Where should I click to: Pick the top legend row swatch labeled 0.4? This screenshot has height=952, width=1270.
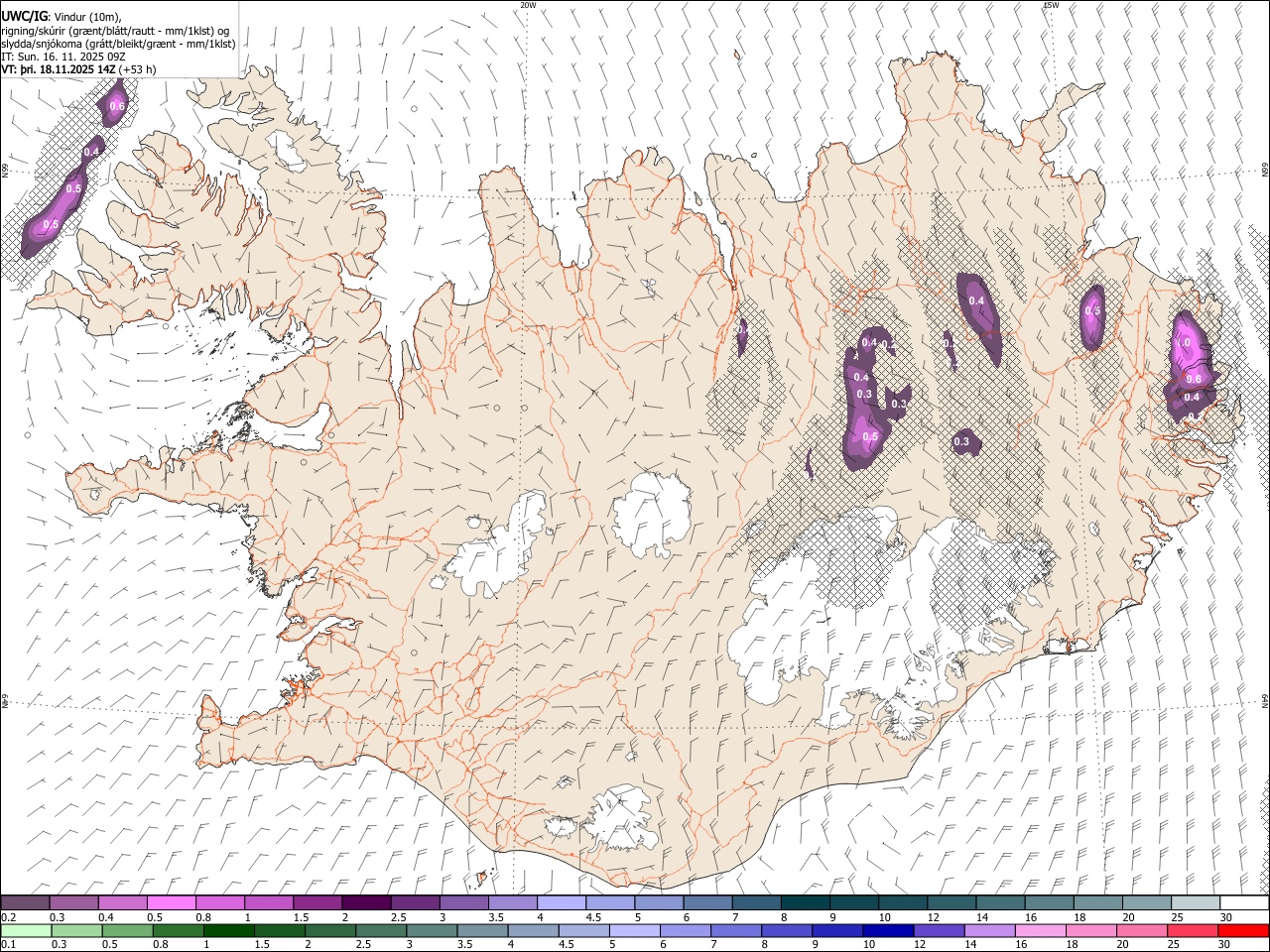tap(123, 903)
